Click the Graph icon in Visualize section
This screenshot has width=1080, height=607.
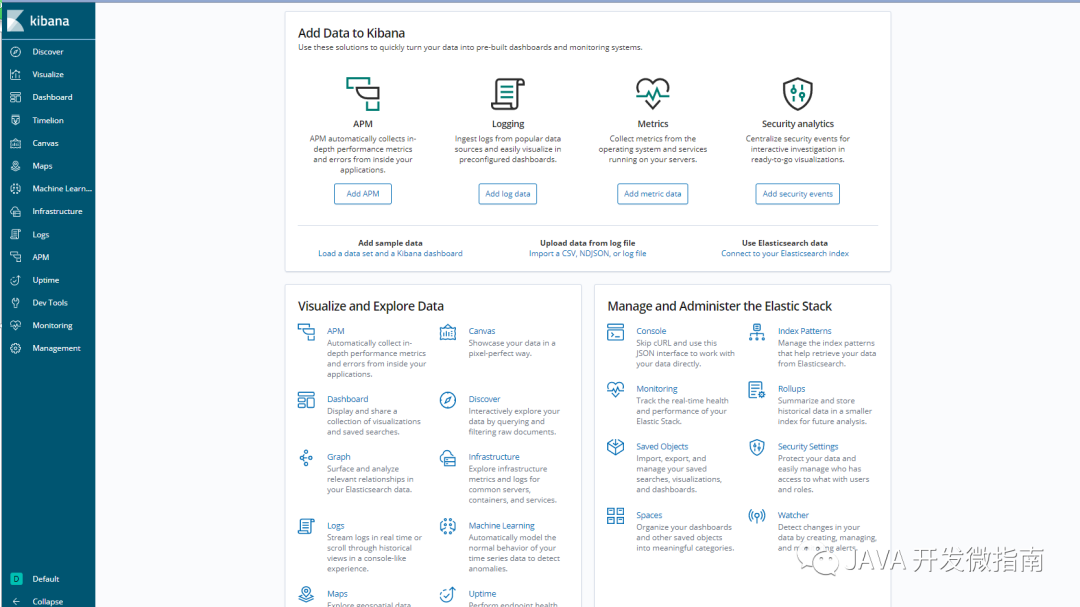(306, 457)
